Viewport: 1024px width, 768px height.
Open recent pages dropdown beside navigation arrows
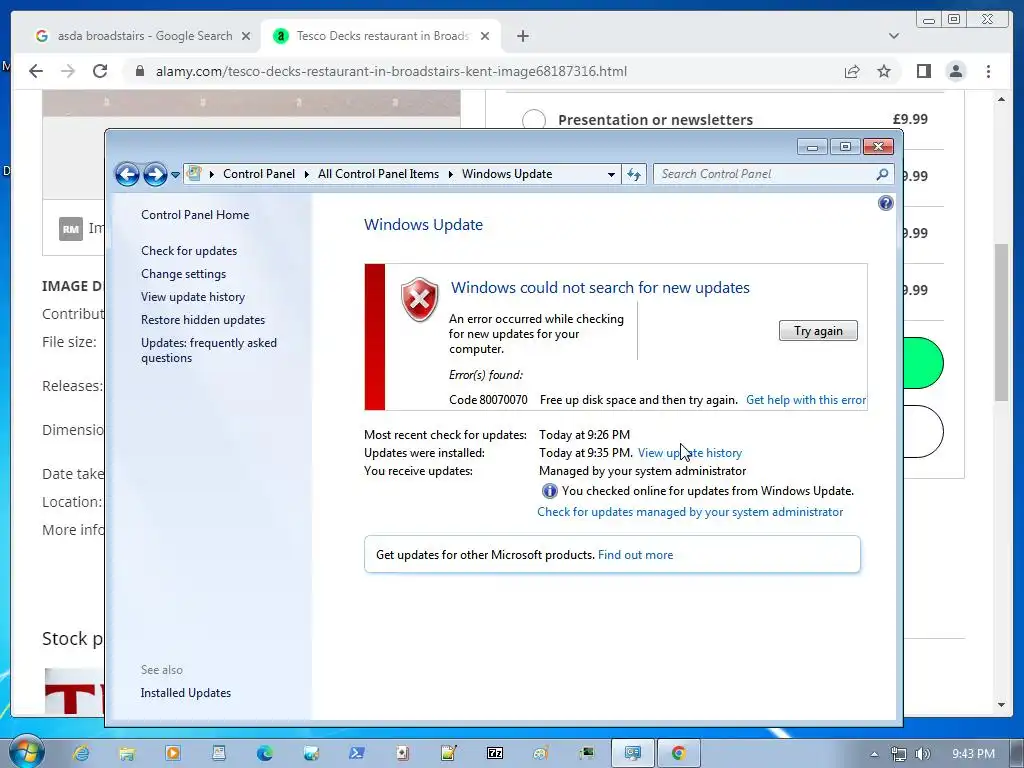point(175,175)
